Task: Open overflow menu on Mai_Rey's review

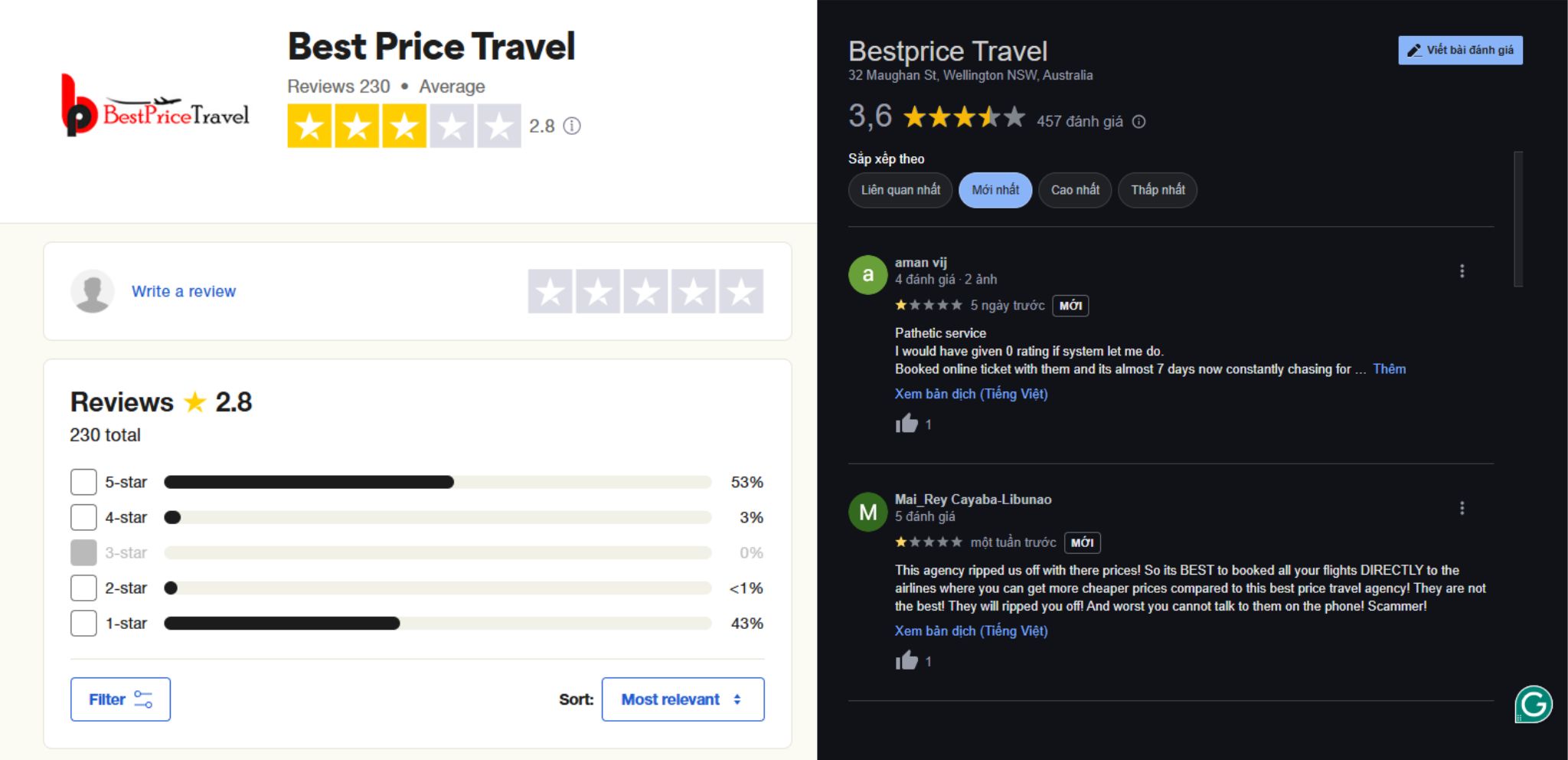Action: pos(1462,507)
